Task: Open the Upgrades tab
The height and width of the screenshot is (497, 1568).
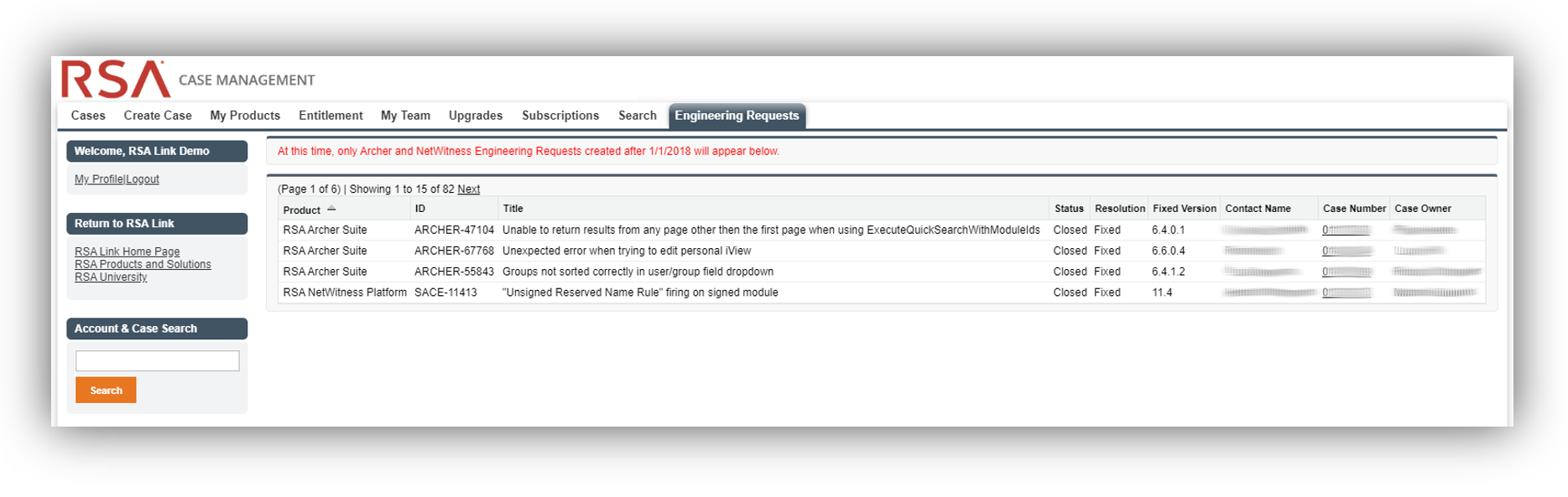Action: click(x=476, y=116)
